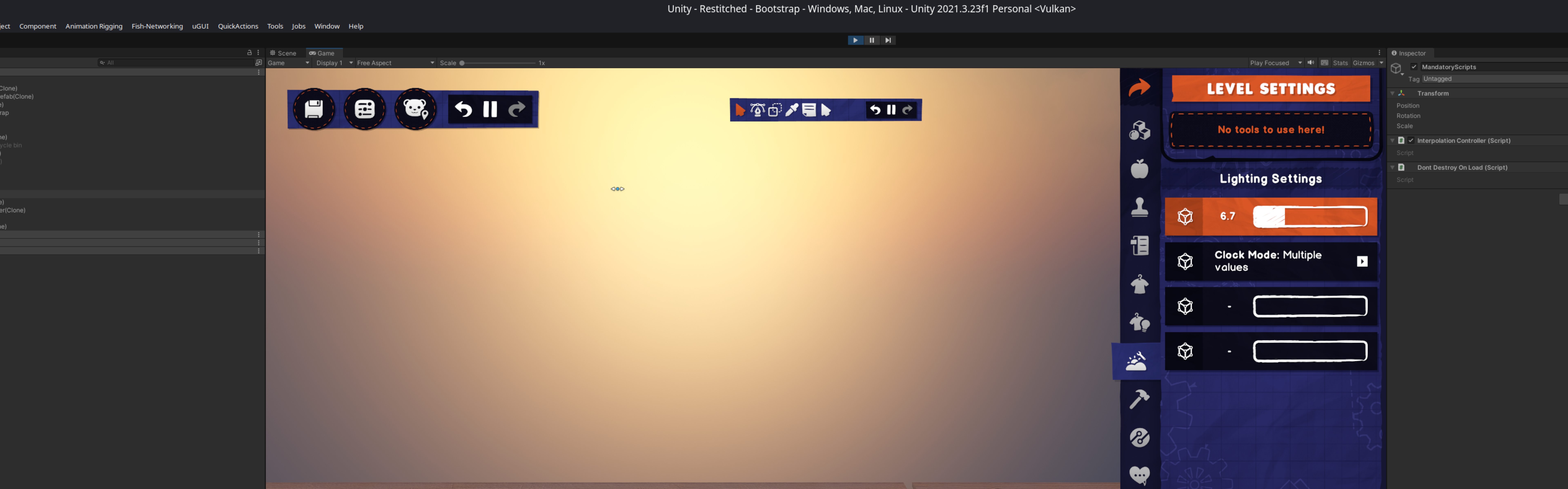Open the stamp sidebar tab

point(1139,207)
